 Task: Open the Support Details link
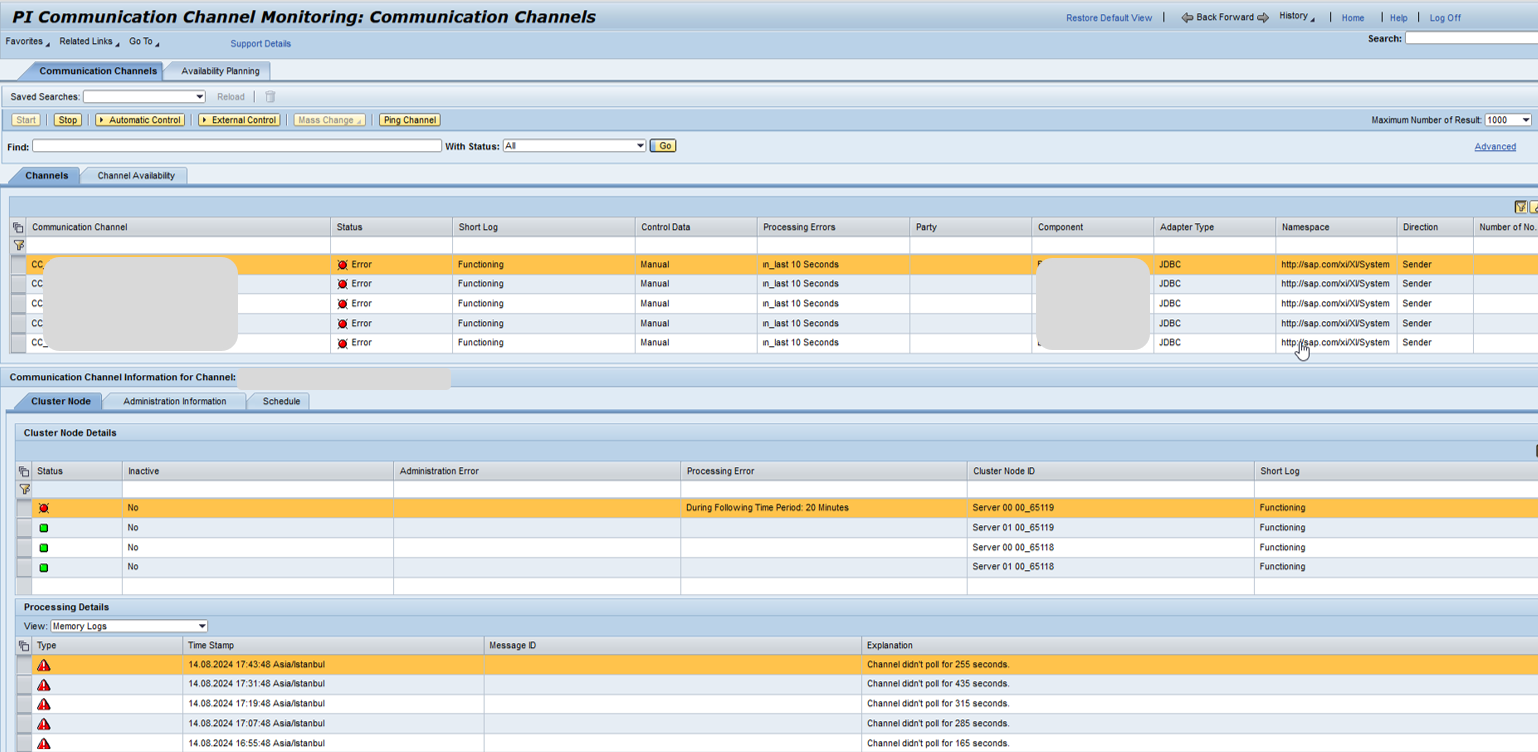click(x=261, y=44)
